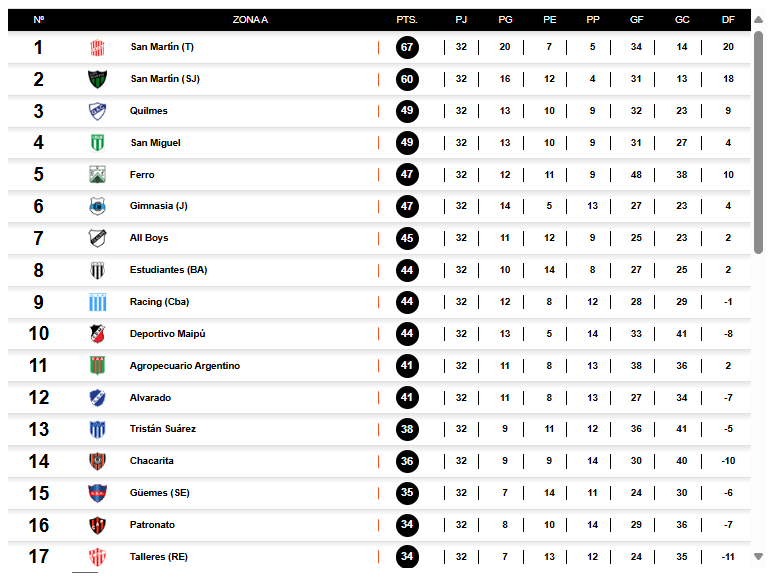Click the Patronato shield crest
The width and height of the screenshot is (776, 586).
97,525
